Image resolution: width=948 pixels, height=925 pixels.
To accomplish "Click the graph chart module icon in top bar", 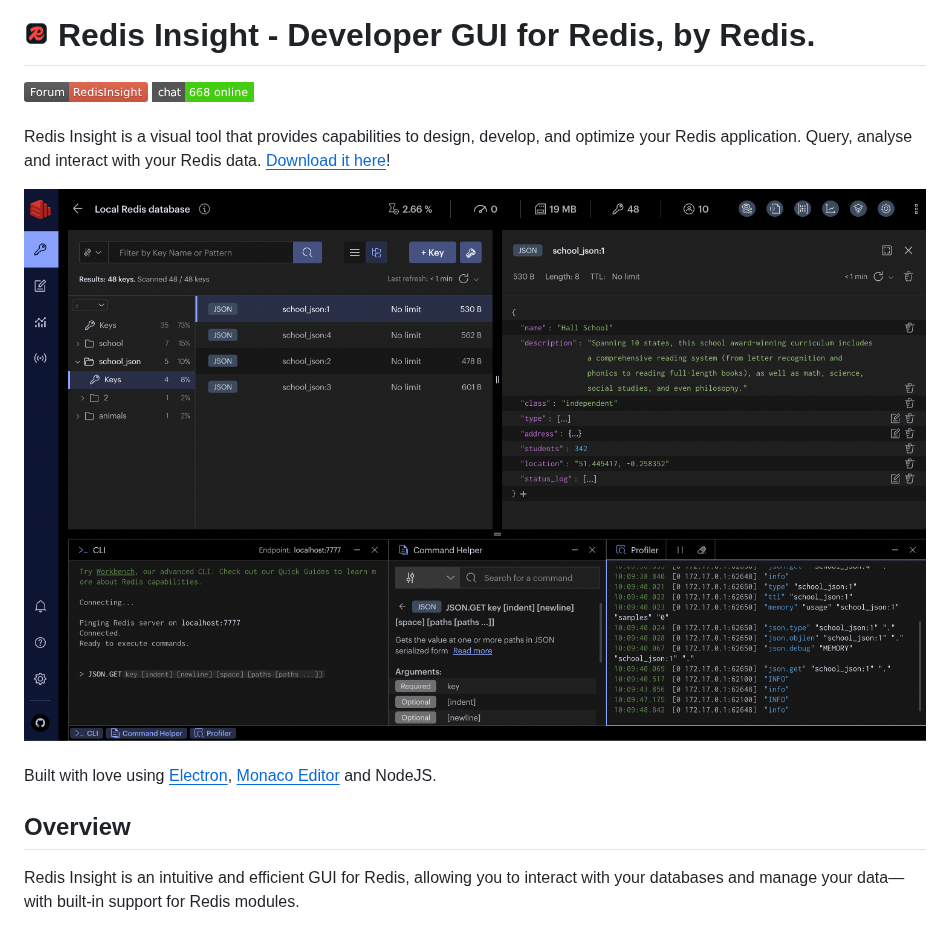I will pos(831,209).
